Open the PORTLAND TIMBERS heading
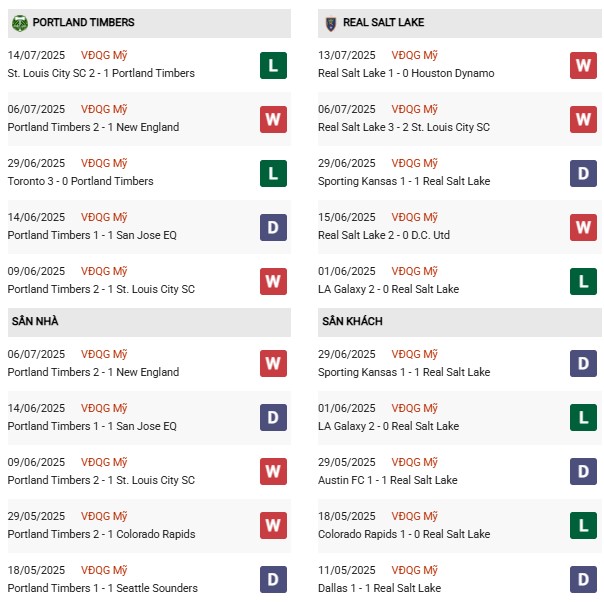The width and height of the screenshot is (604, 602). point(84,22)
